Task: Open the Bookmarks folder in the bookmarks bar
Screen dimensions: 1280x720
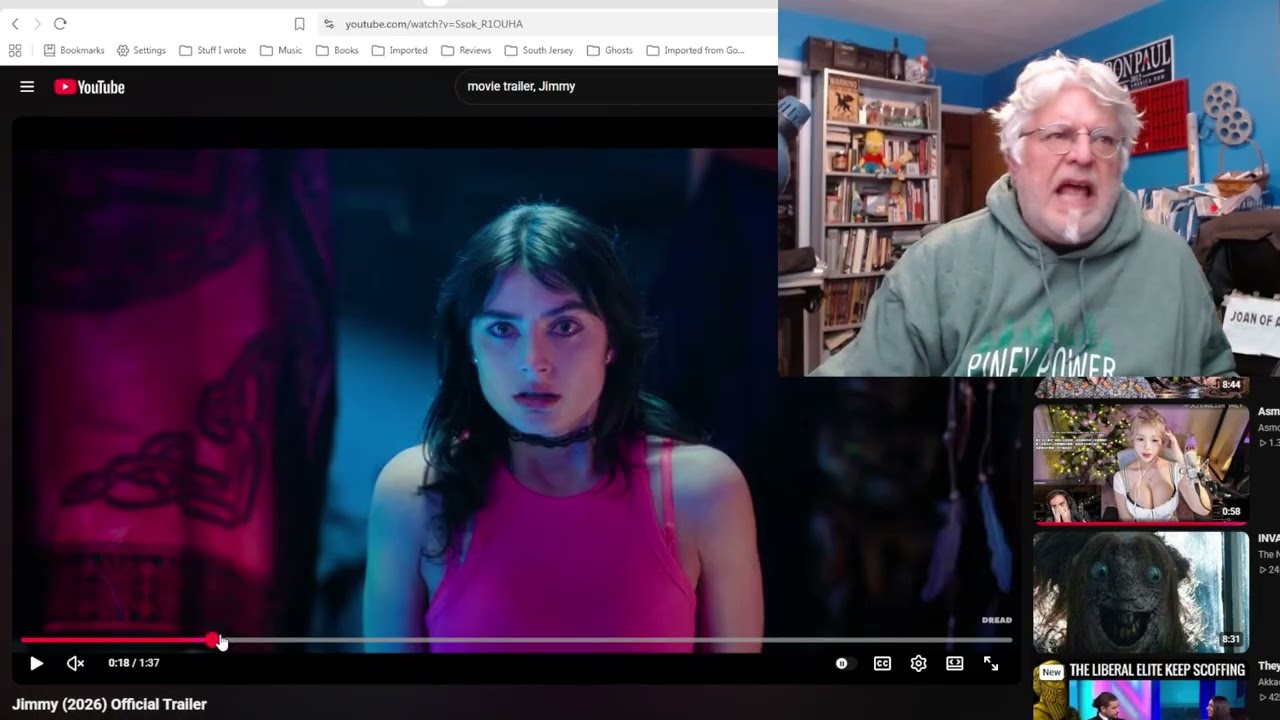Action: [74, 50]
